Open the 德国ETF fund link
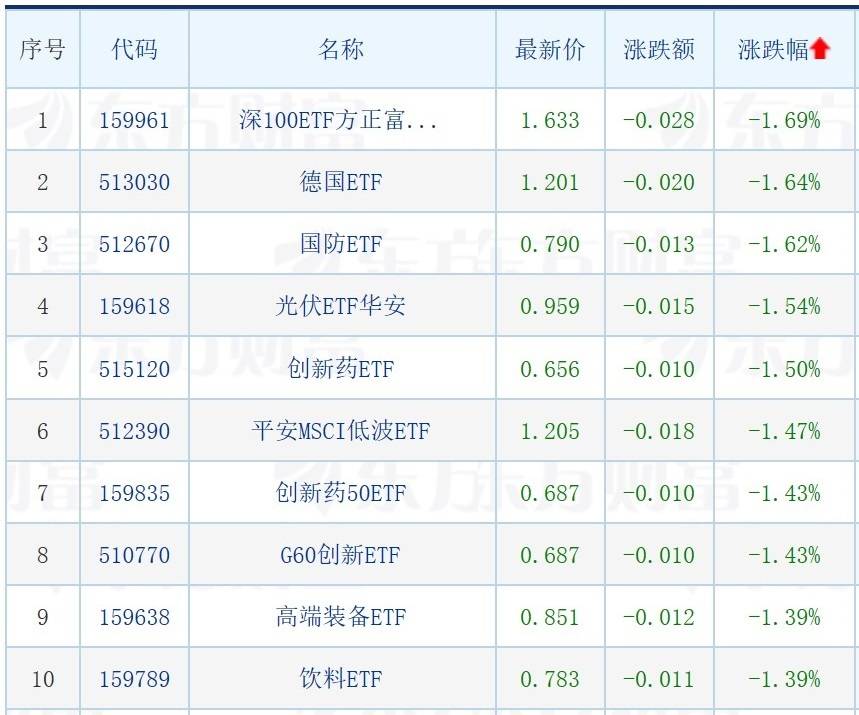The height and width of the screenshot is (715, 859). (341, 181)
